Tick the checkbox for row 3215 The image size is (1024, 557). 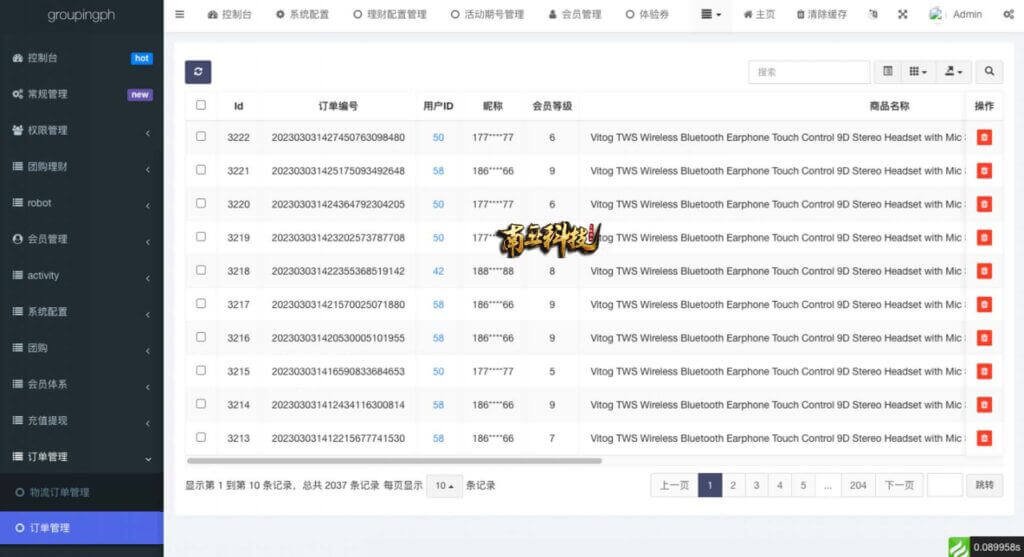201,371
